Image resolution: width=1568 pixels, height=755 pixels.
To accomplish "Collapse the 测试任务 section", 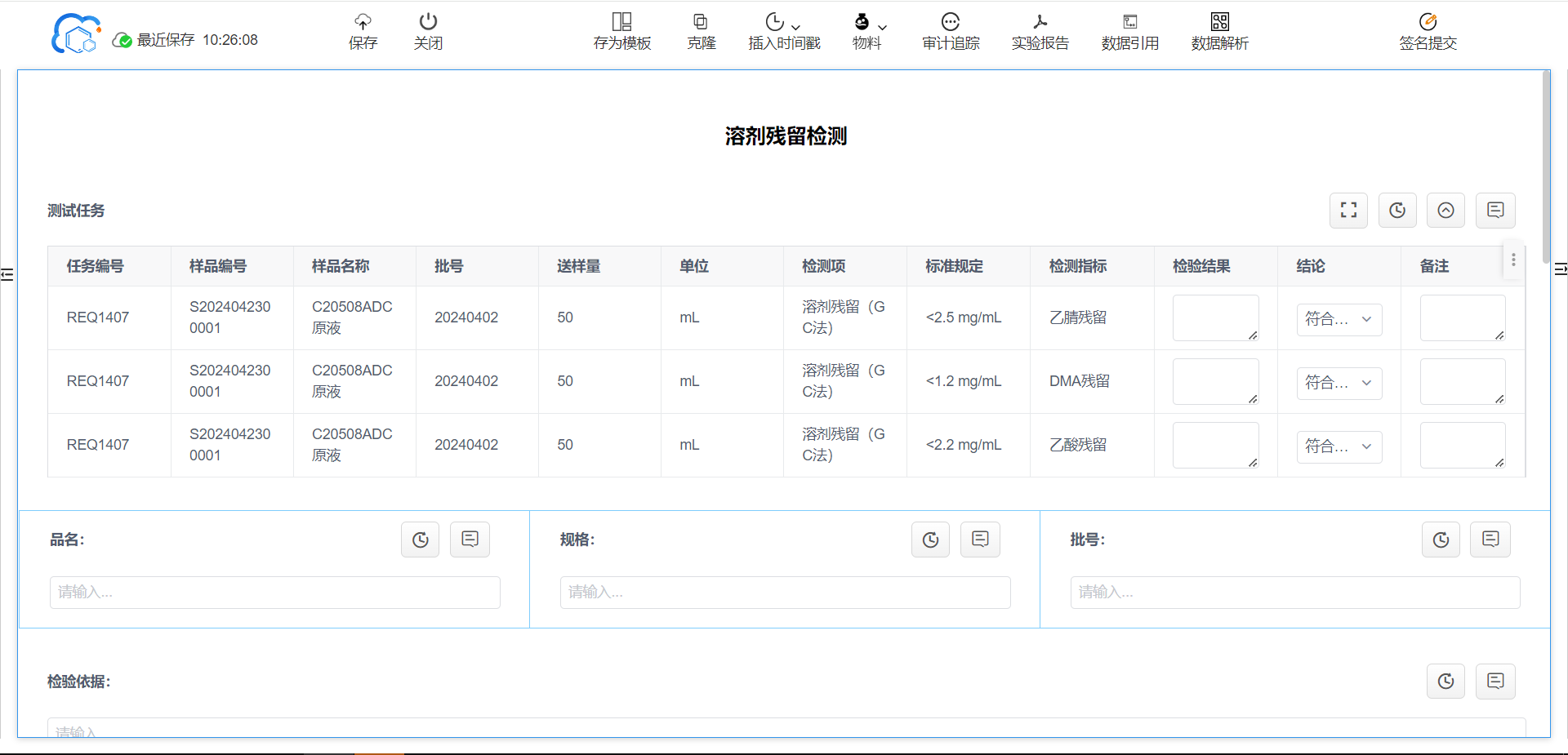I will click(x=1445, y=211).
